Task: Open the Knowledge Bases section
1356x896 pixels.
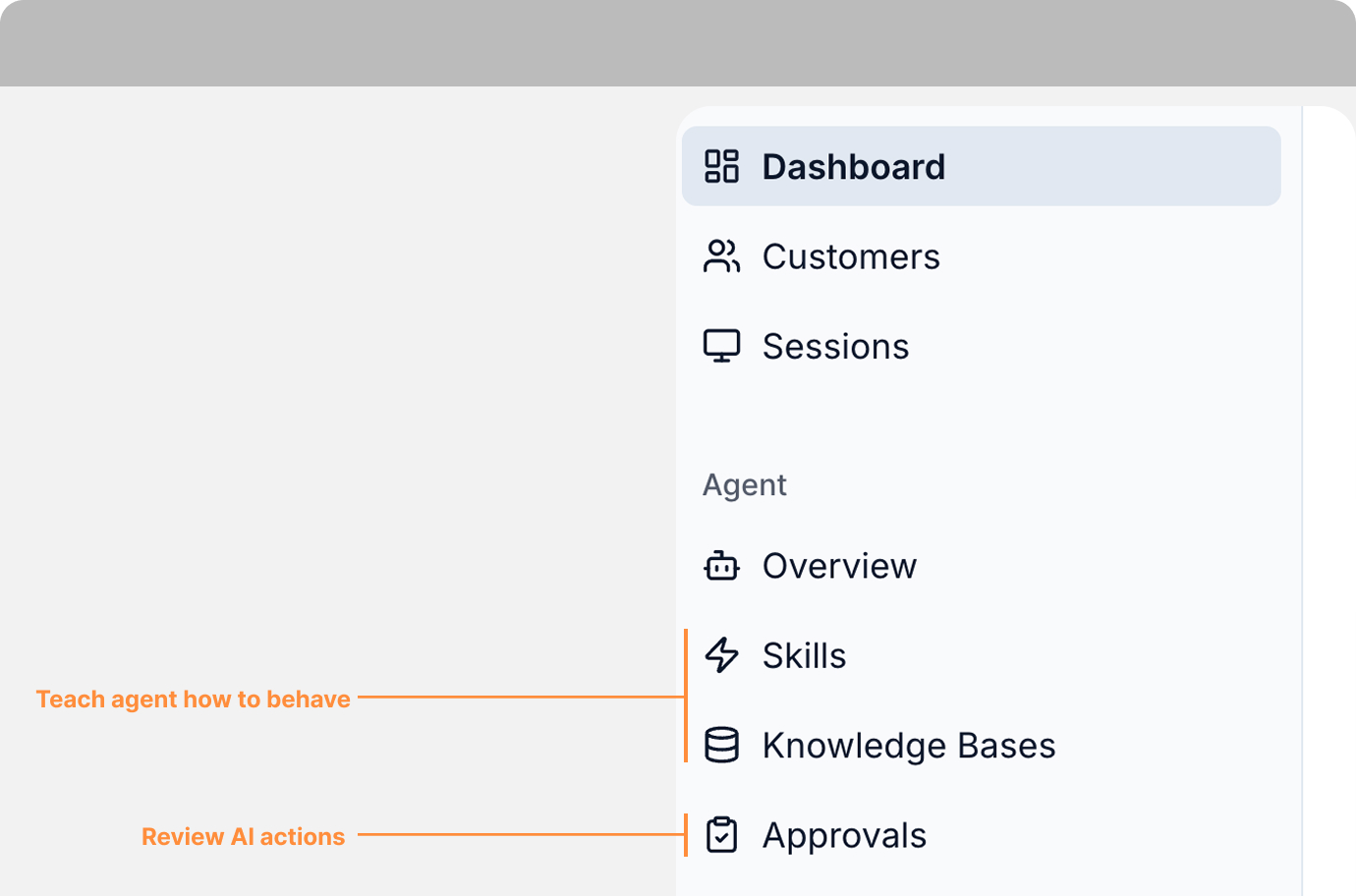Action: (908, 745)
